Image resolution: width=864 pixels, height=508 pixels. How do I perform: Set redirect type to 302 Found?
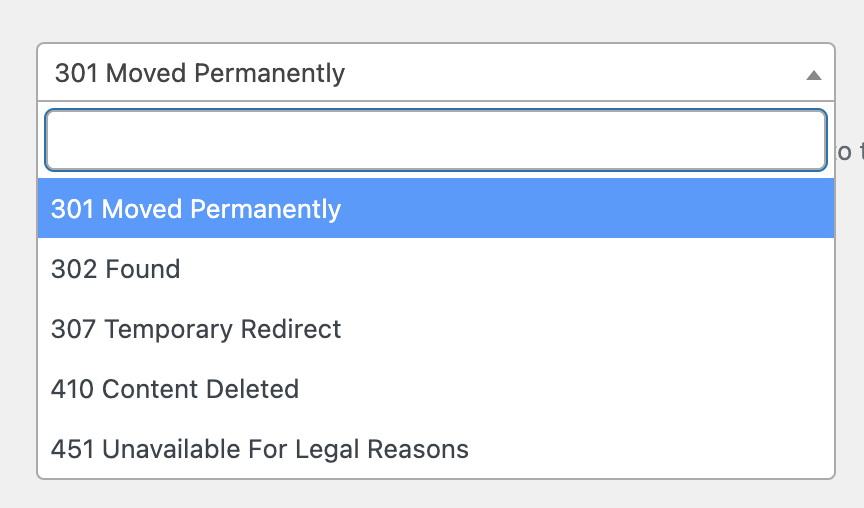(116, 269)
